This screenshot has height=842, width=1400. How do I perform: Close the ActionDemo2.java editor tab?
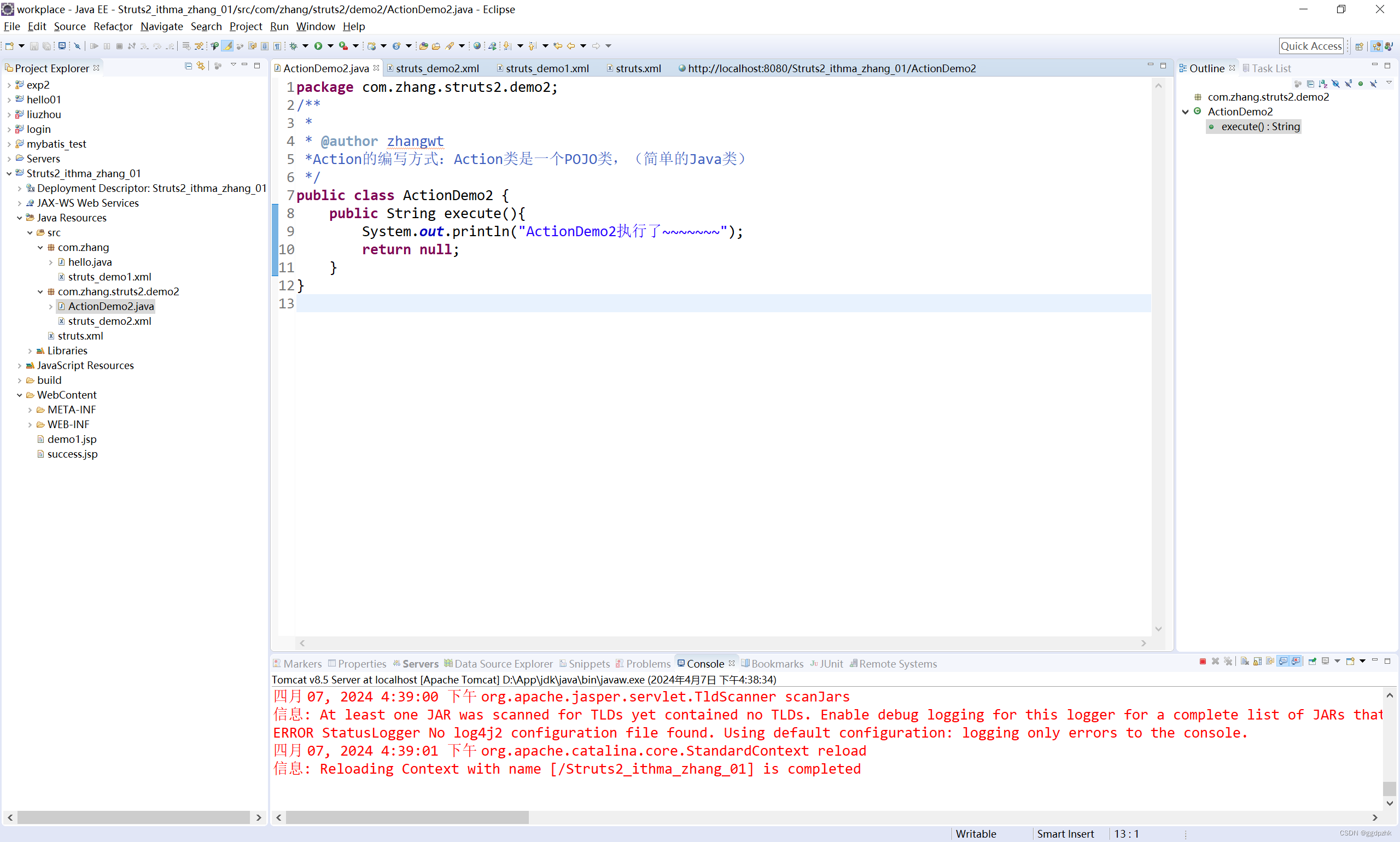[x=376, y=67]
